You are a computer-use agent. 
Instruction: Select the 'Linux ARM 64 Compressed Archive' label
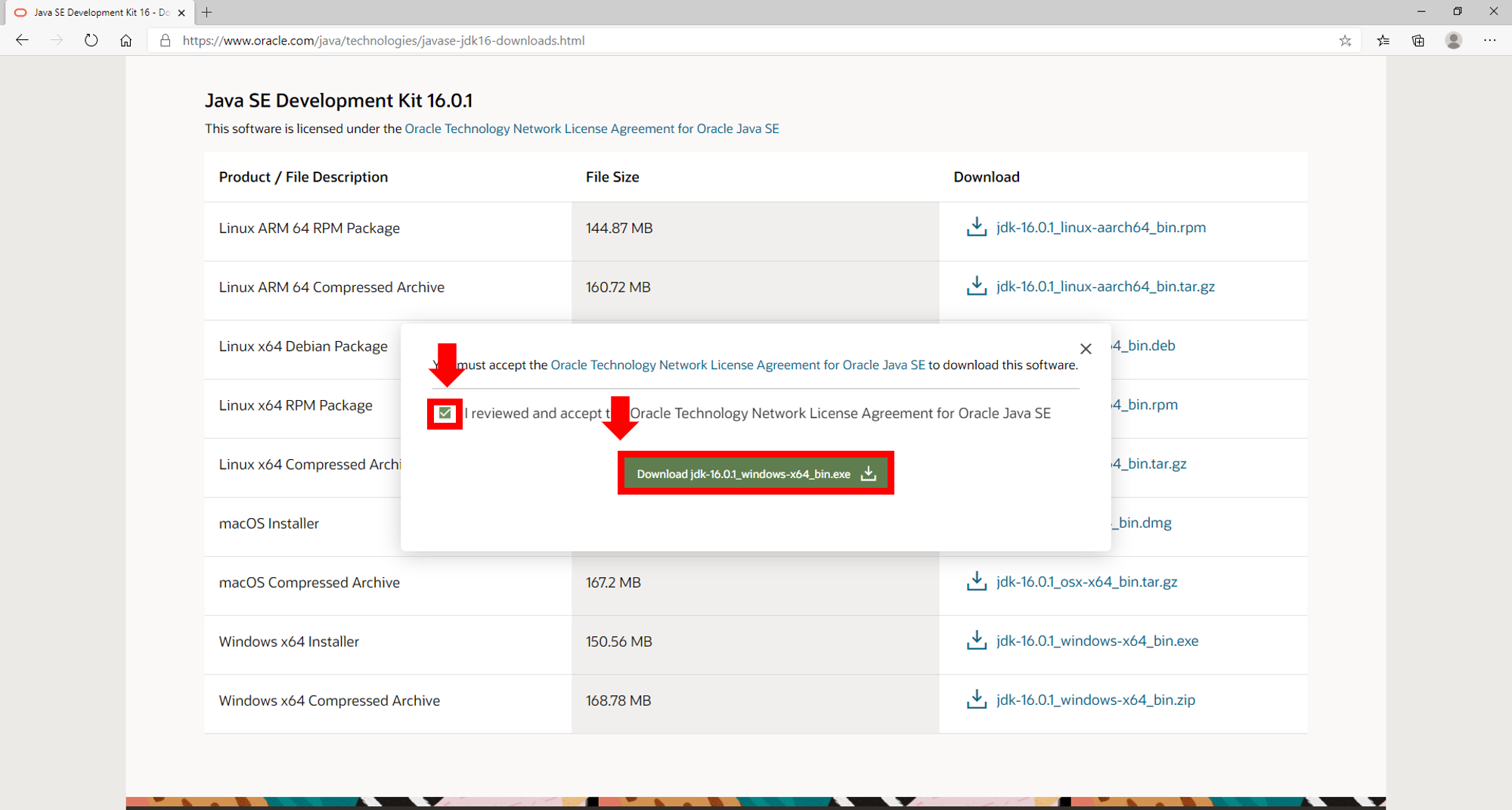pyautogui.click(x=332, y=287)
